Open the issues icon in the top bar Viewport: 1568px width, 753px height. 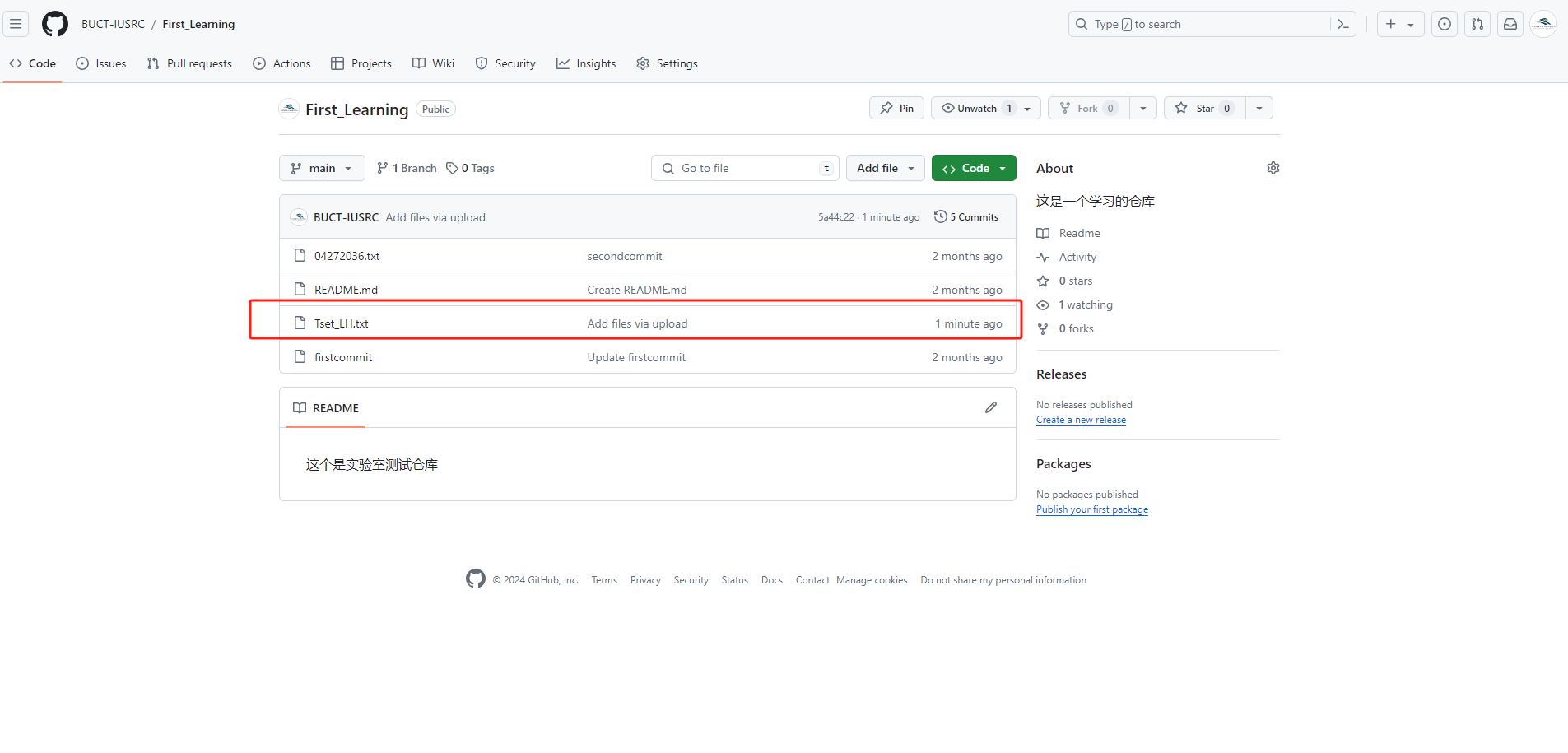click(1445, 24)
